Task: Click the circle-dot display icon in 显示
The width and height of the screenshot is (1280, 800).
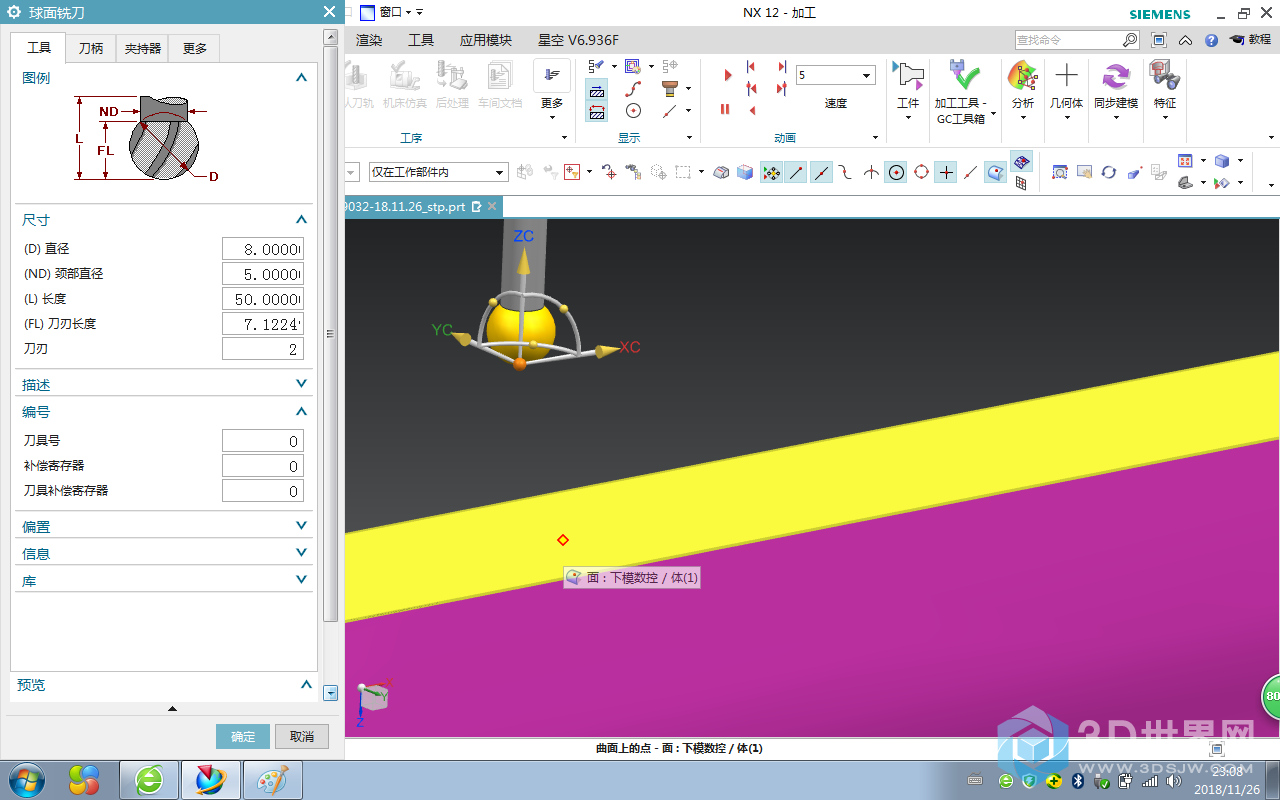Action: pos(633,110)
